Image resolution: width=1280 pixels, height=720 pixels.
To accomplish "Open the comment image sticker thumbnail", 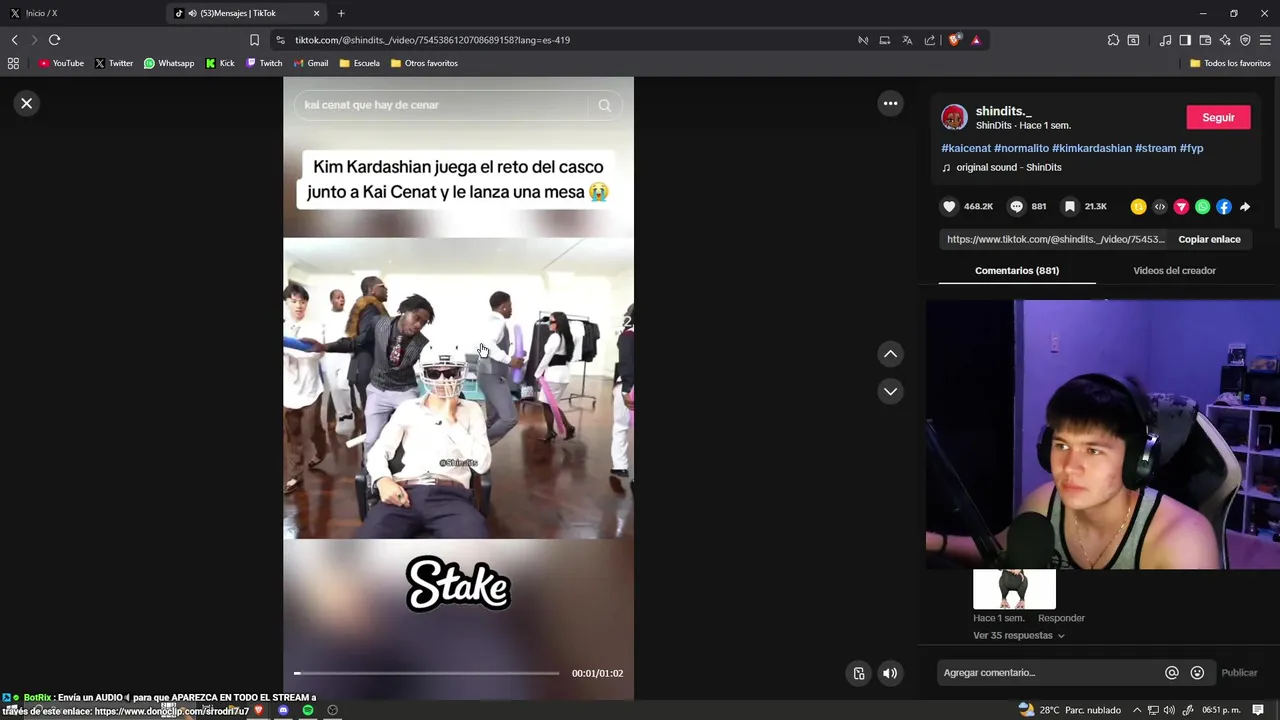I will (x=1014, y=589).
